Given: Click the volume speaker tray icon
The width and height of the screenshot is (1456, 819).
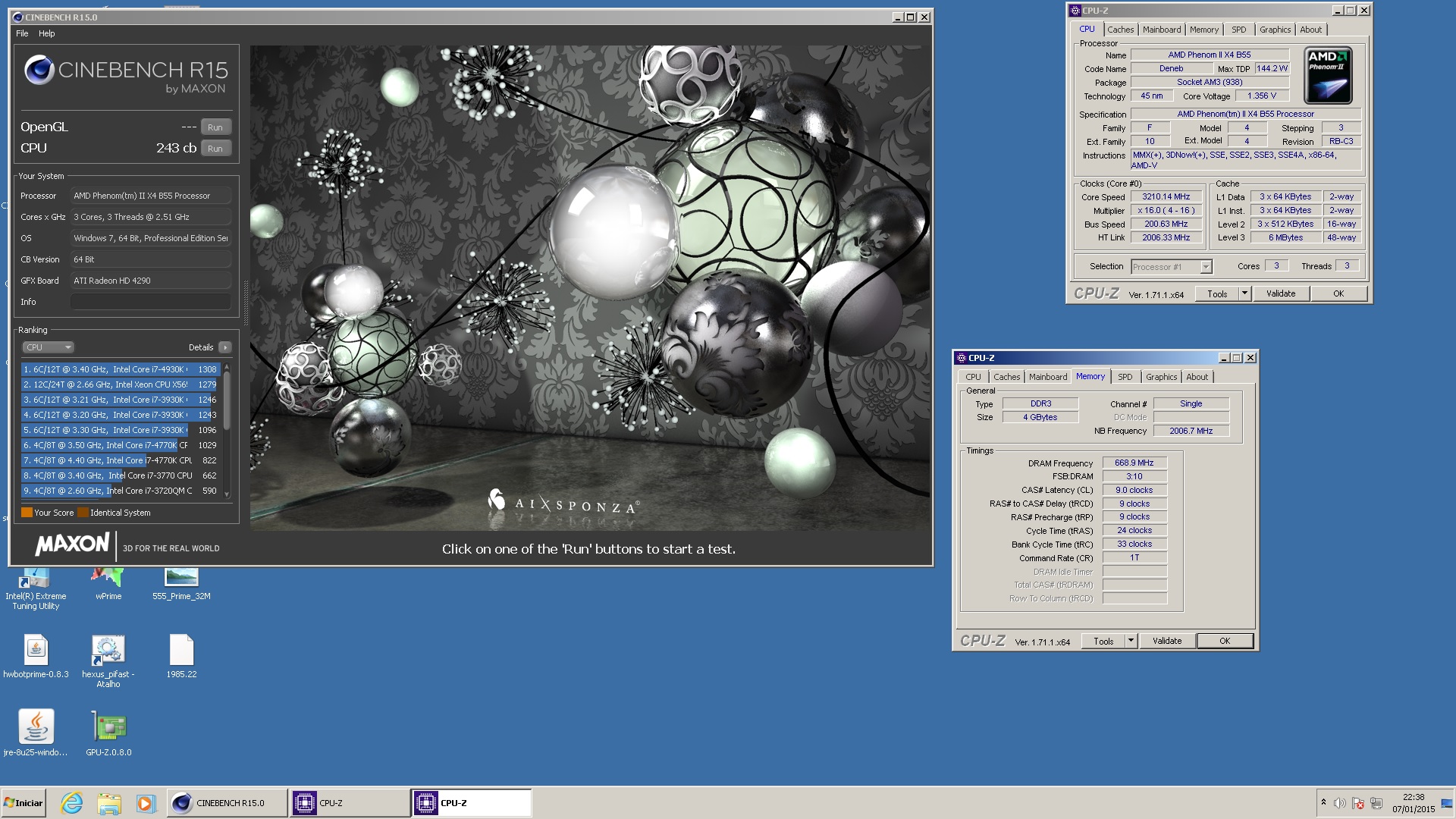Looking at the screenshot, I should click(1340, 803).
